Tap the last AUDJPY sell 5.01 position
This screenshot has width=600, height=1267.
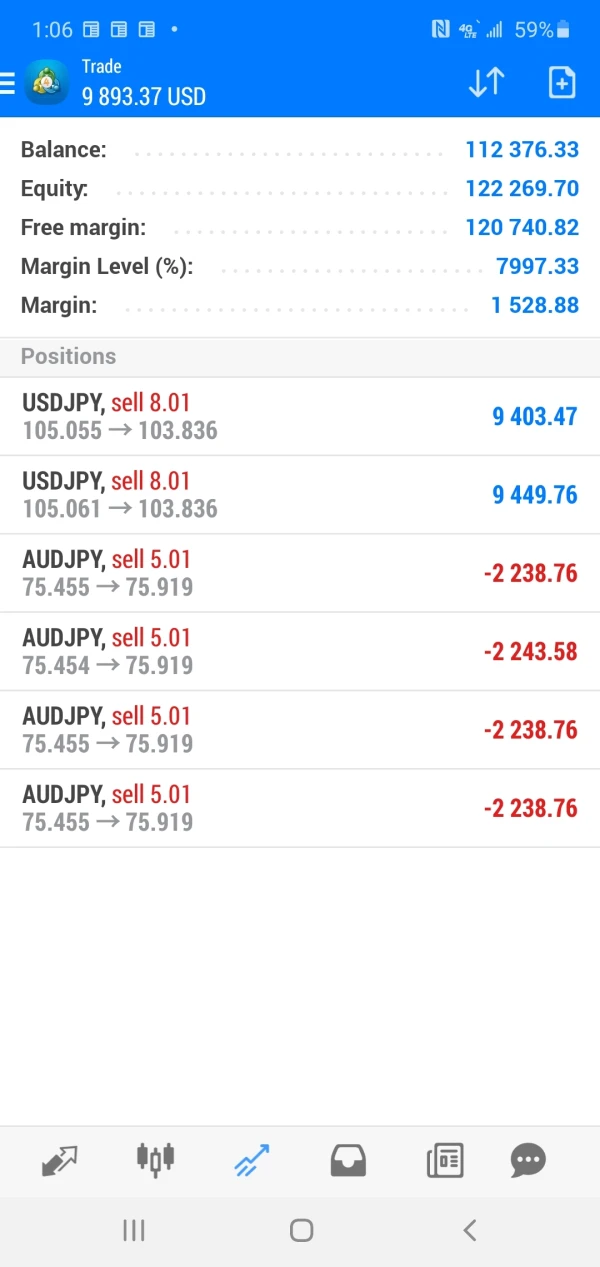tap(300, 808)
